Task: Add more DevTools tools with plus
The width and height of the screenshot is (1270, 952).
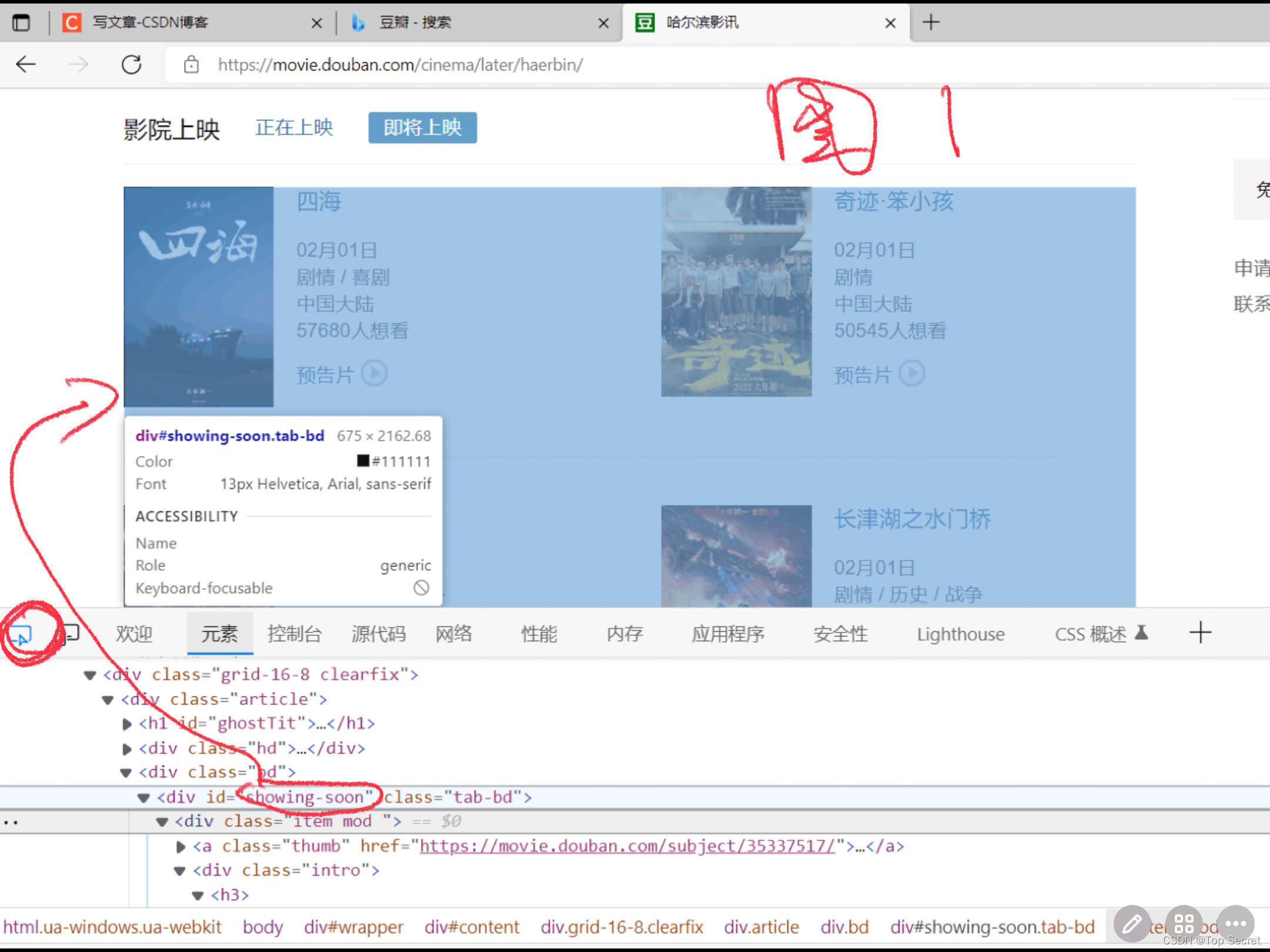Action: pos(1200,633)
